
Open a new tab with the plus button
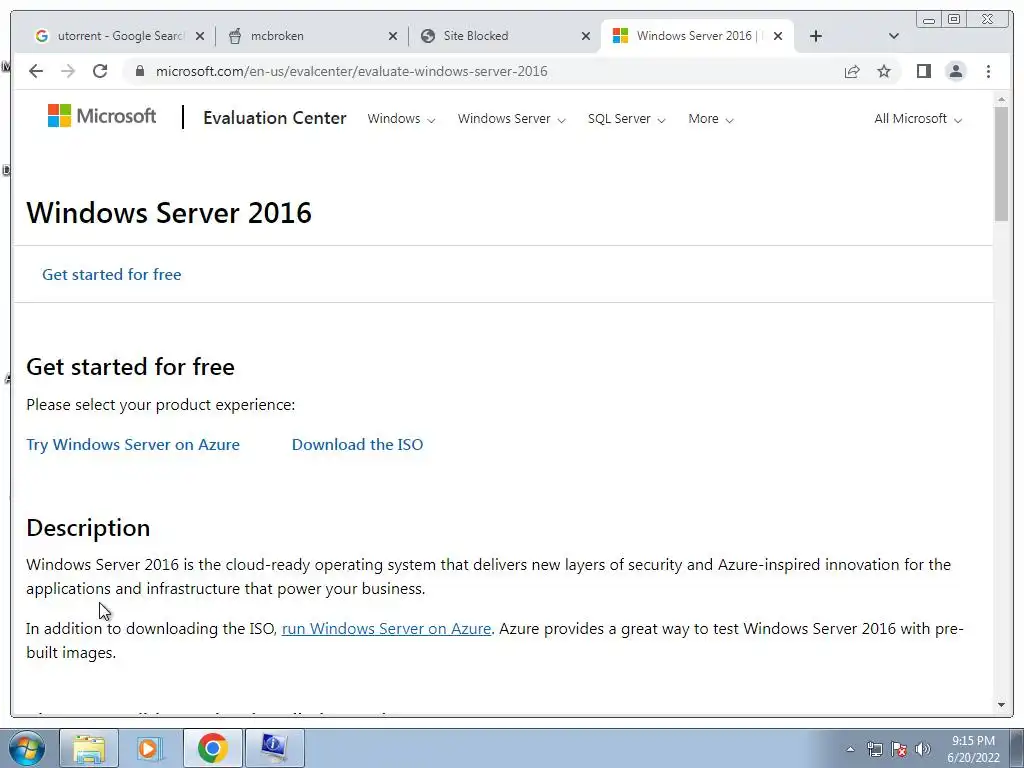tap(816, 36)
